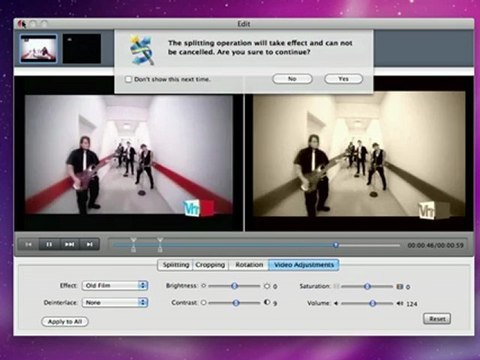Click the loud speaker volume icon
The height and width of the screenshot is (360, 480).
(x=400, y=303)
